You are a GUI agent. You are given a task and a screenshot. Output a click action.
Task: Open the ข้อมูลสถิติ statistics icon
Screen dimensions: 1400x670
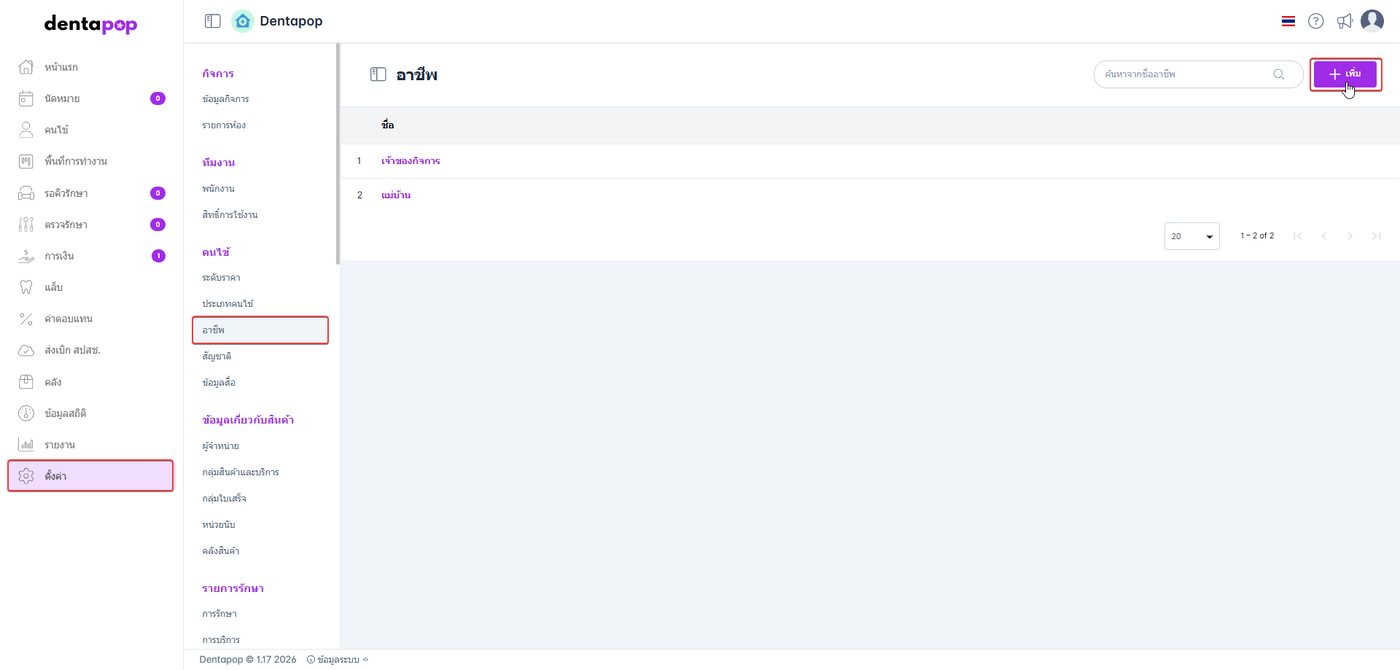[x=27, y=413]
